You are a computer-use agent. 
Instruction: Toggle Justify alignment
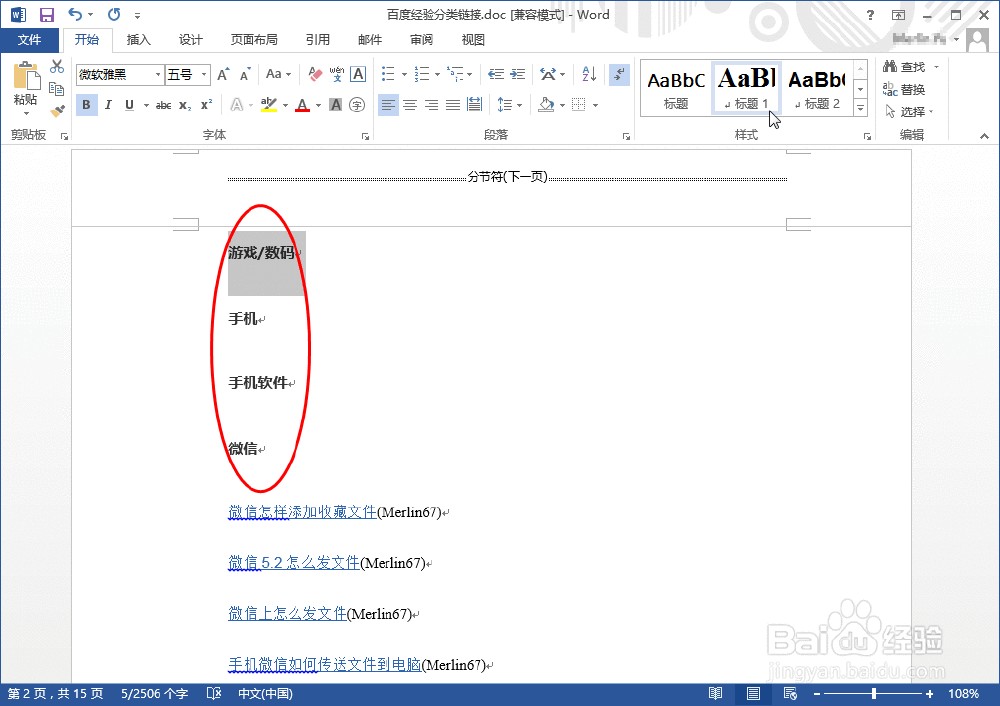(453, 105)
